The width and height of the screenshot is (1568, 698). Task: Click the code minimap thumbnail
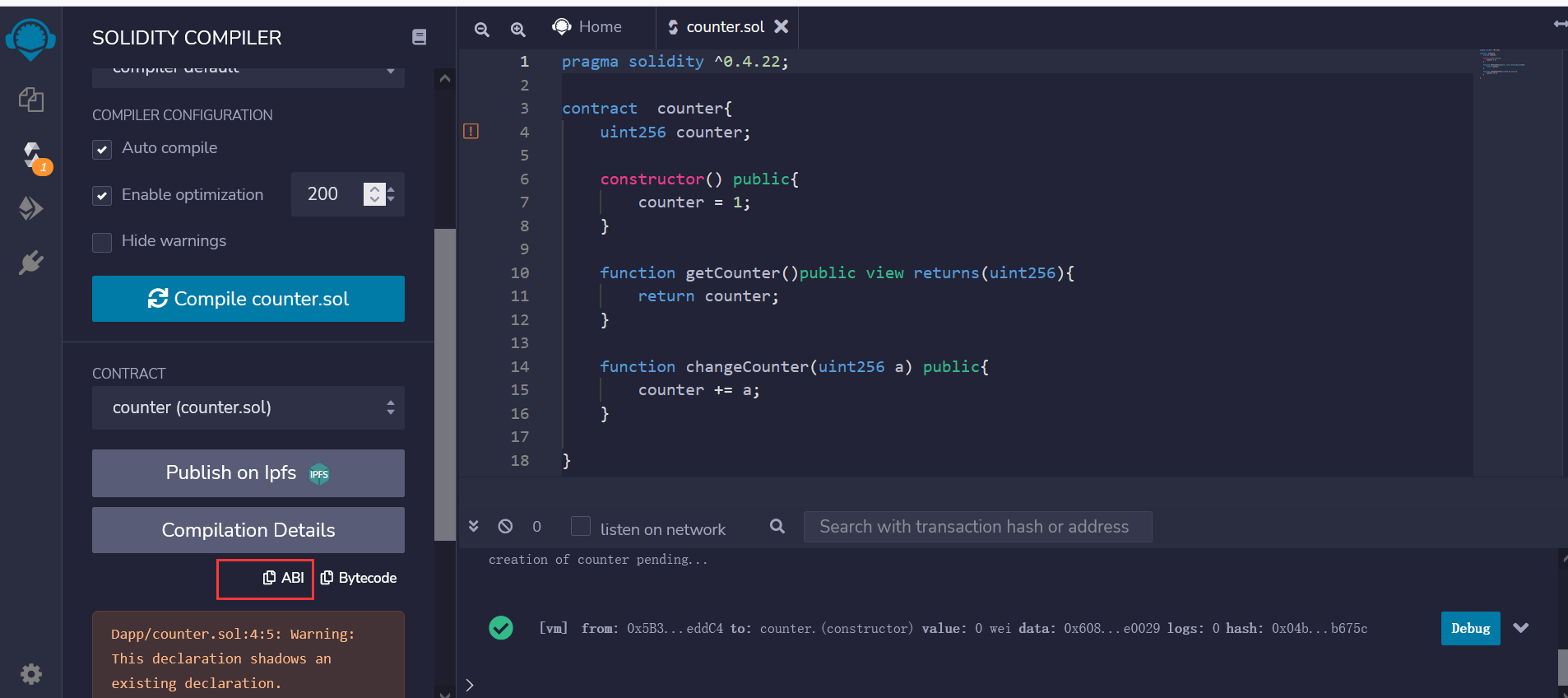1502,63
